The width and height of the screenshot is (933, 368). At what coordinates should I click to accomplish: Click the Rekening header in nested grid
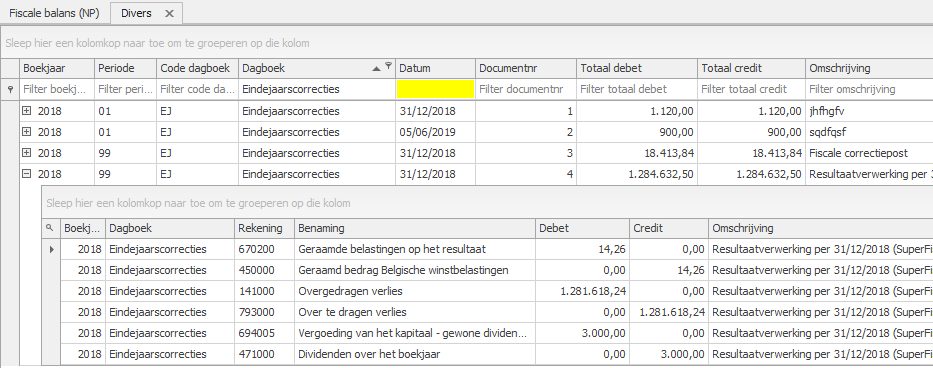(x=264, y=228)
